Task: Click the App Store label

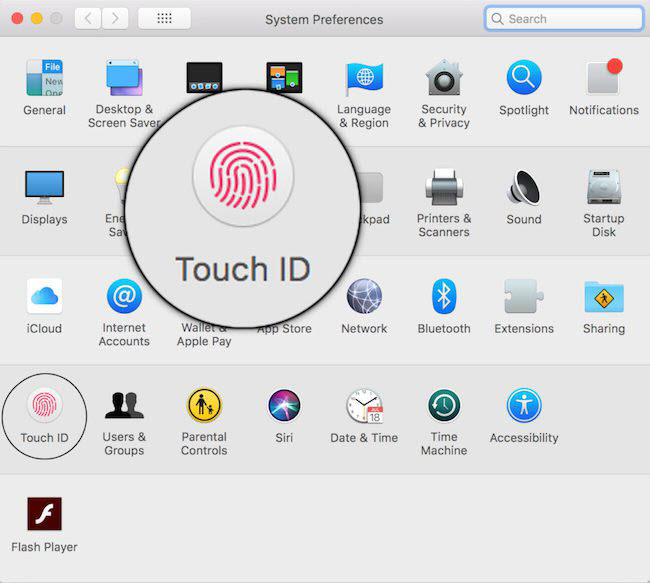Action: pos(284,329)
